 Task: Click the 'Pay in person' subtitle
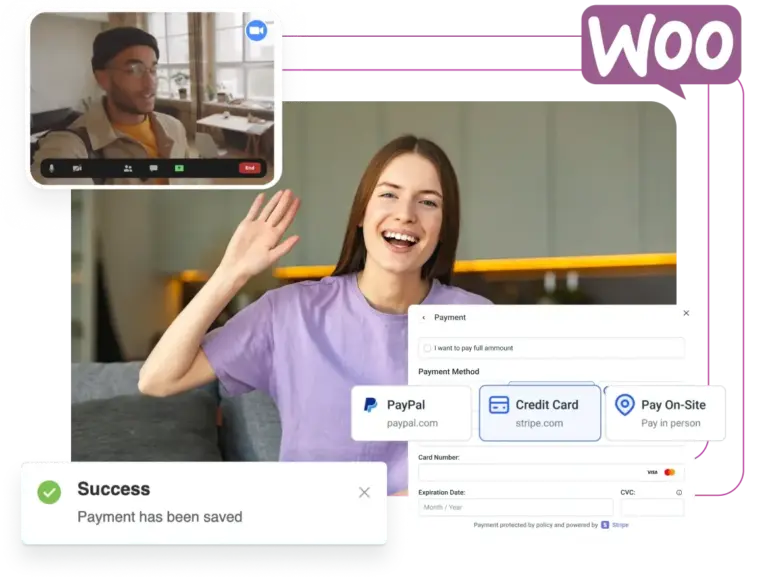(671, 423)
